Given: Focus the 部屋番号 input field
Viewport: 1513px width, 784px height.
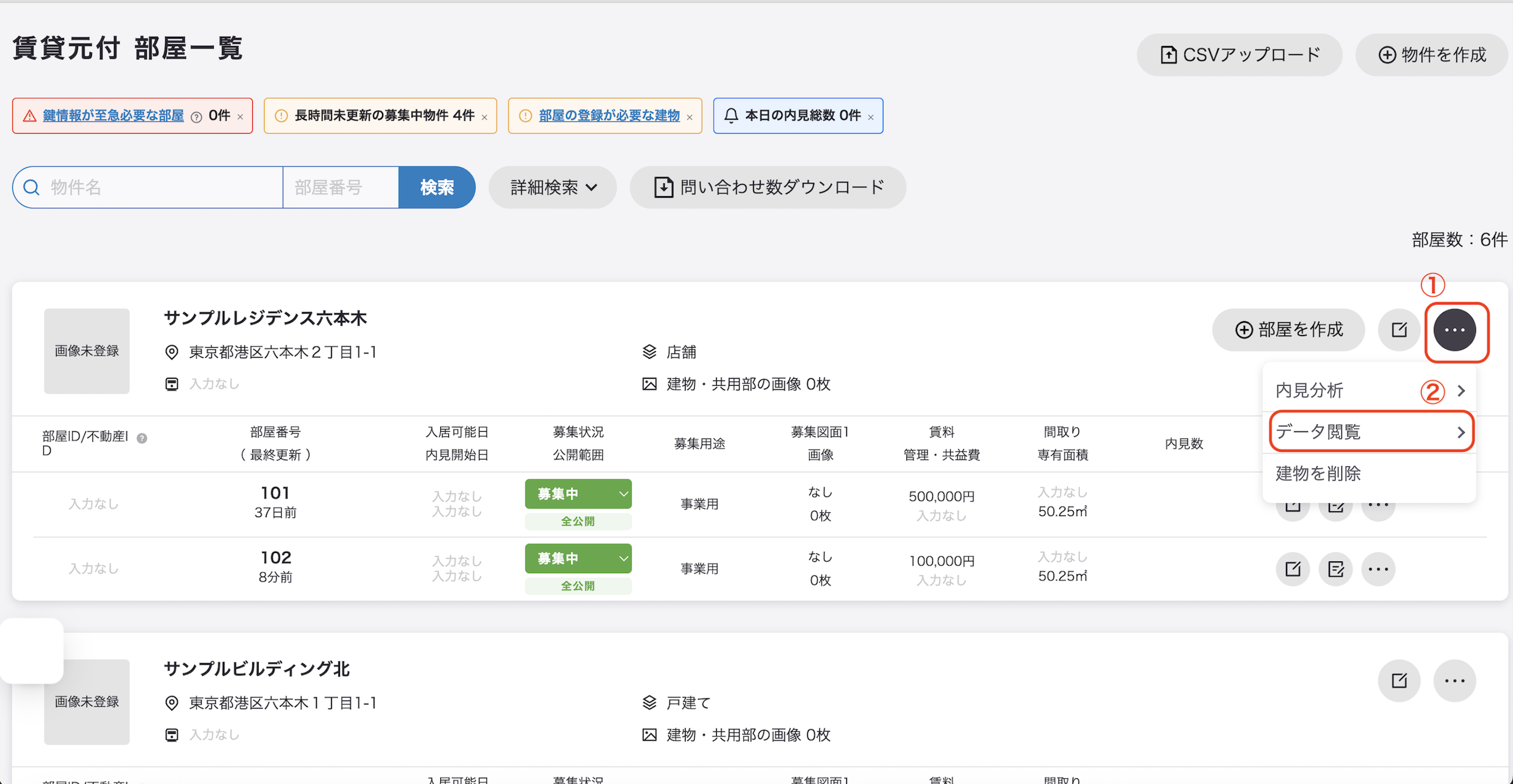Looking at the screenshot, I should click(341, 187).
